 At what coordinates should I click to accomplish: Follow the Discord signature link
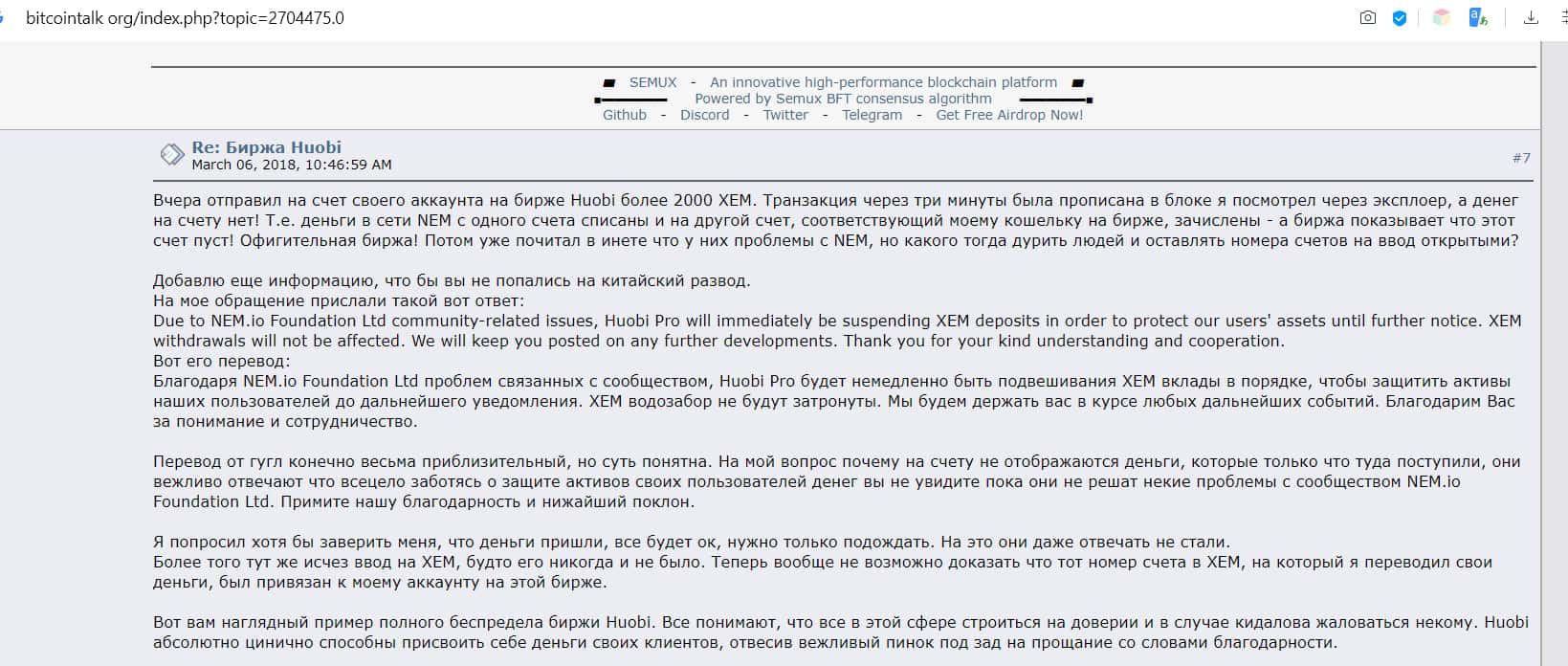pos(704,115)
